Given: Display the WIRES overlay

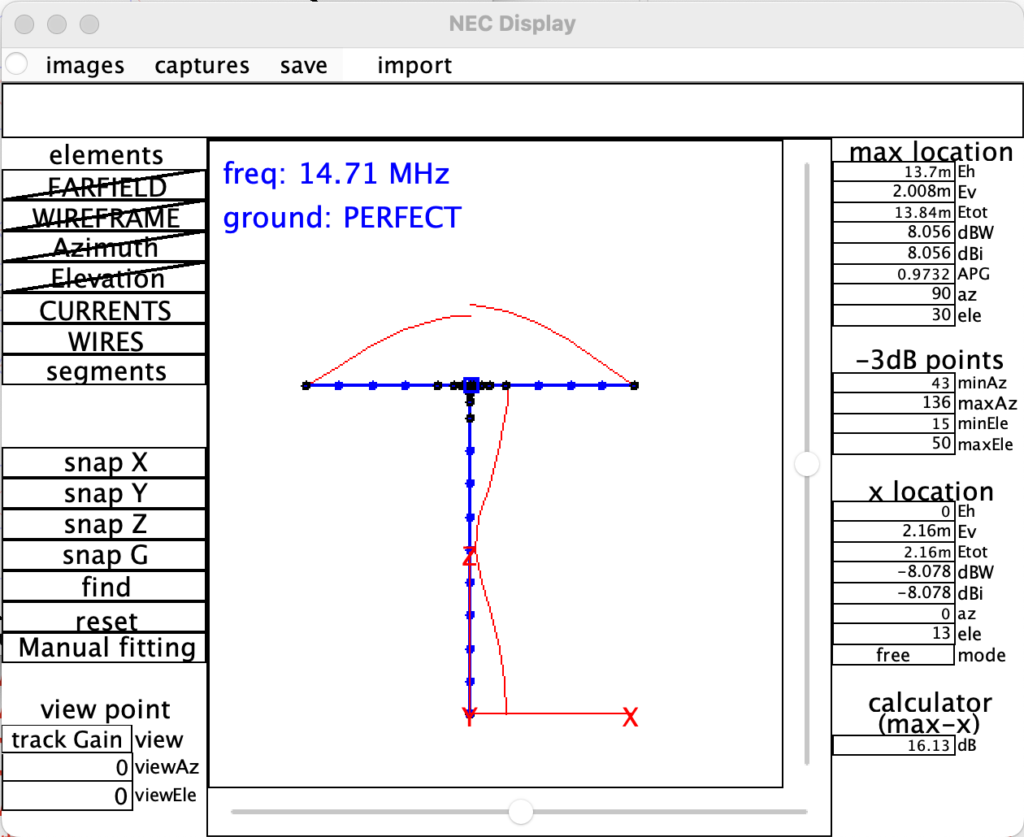Looking at the screenshot, I should pos(104,340).
